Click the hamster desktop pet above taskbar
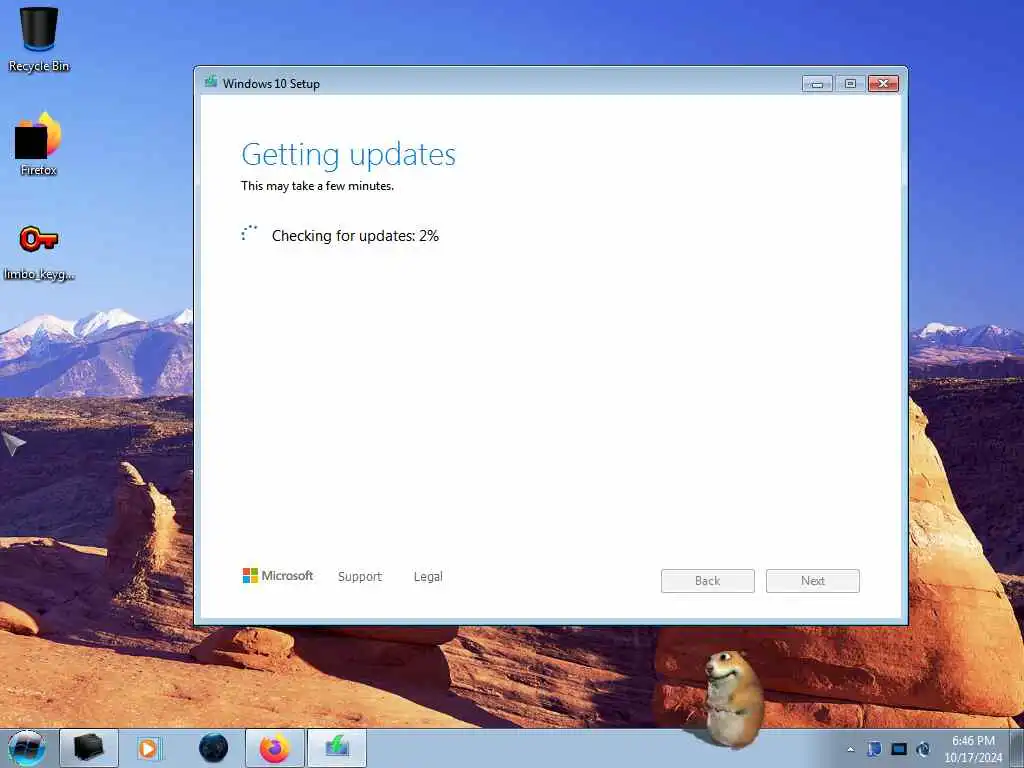This screenshot has width=1024, height=768. [x=733, y=699]
